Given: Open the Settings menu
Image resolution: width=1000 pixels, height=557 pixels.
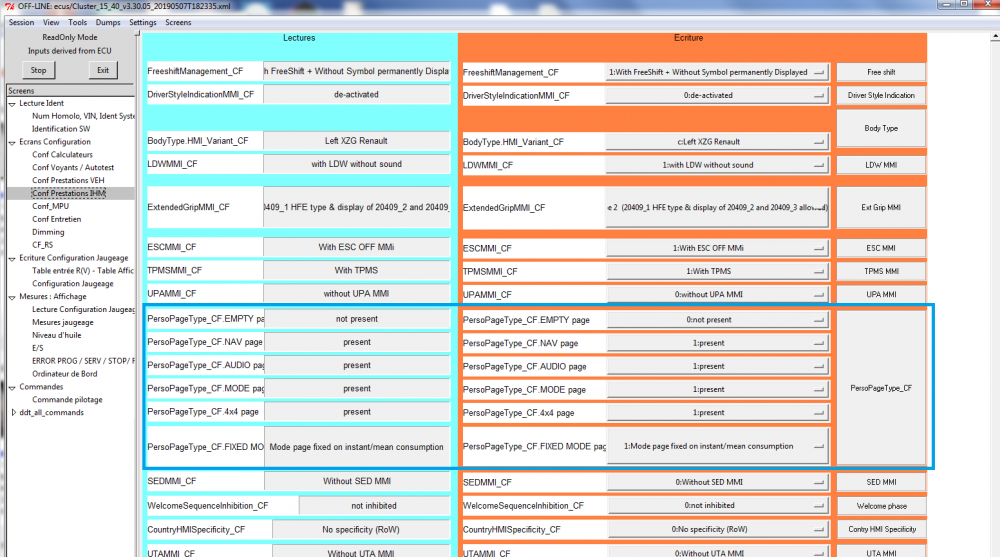Looking at the screenshot, I should click(143, 22).
